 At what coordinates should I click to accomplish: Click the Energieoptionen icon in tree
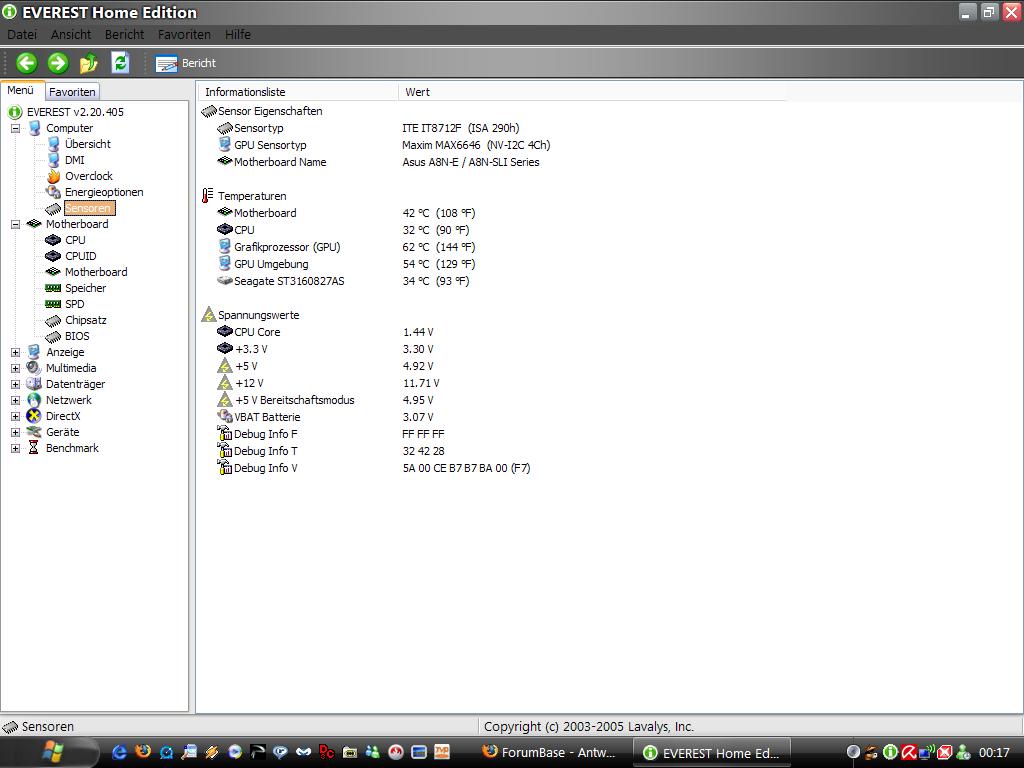54,192
